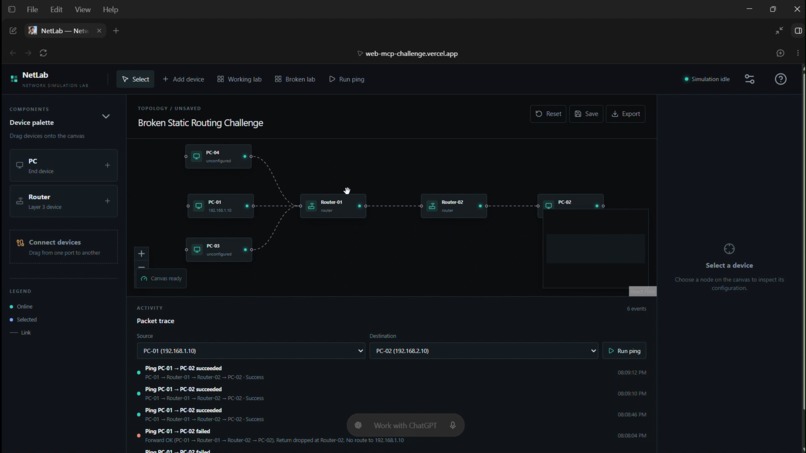This screenshot has height=453, width=806.
Task: Open the Edit menu
Action: [56, 9]
